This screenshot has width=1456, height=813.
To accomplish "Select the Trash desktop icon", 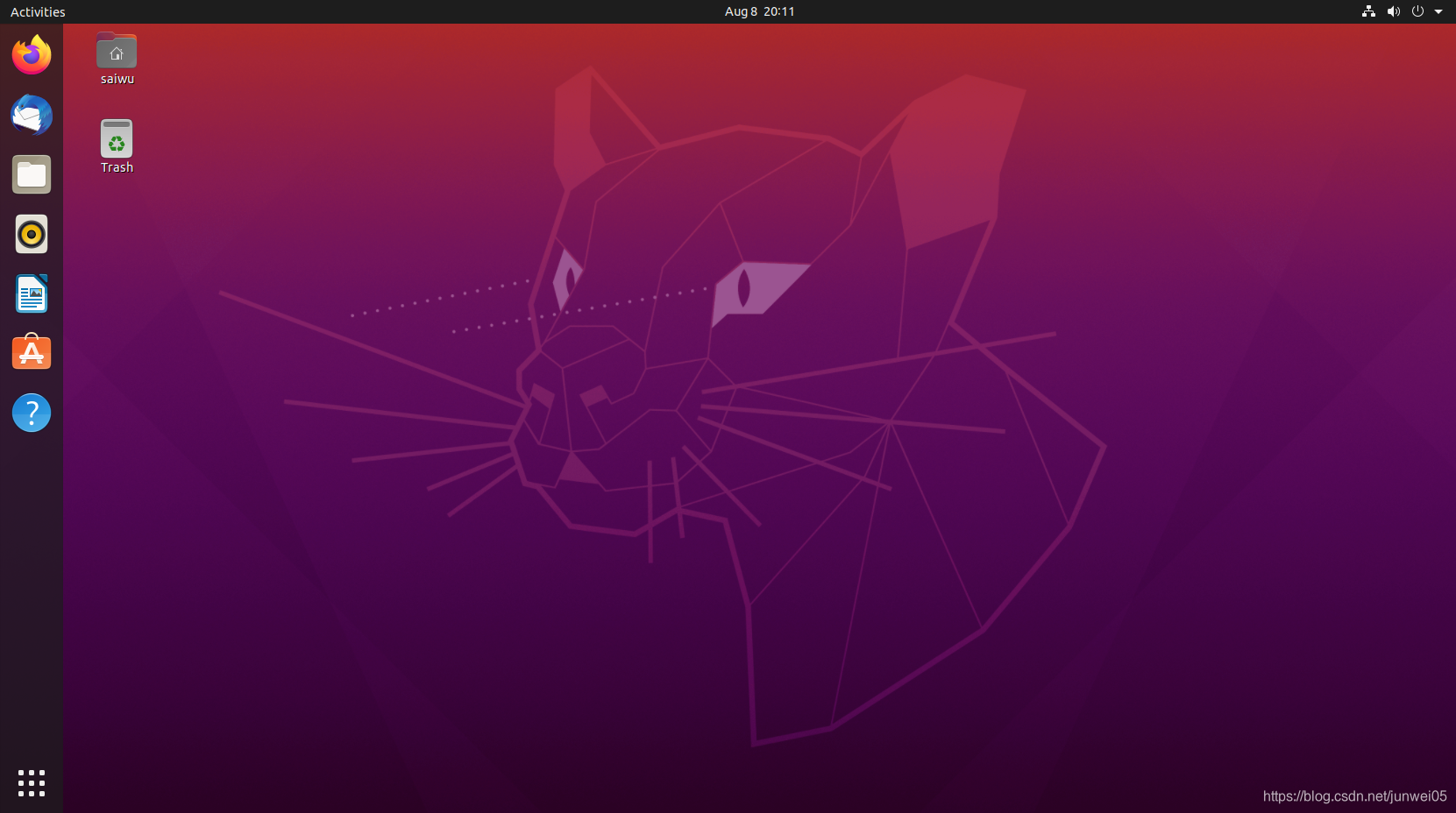I will click(117, 138).
